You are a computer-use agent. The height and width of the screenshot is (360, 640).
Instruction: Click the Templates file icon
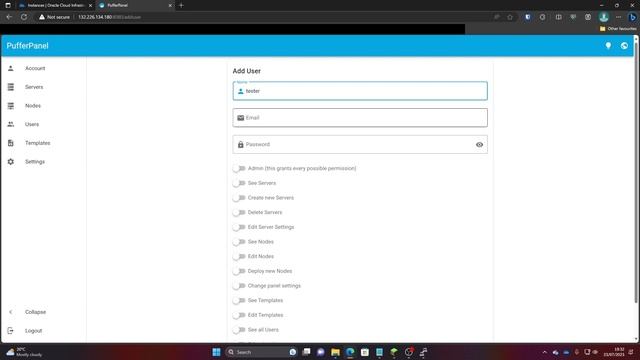click(x=11, y=143)
